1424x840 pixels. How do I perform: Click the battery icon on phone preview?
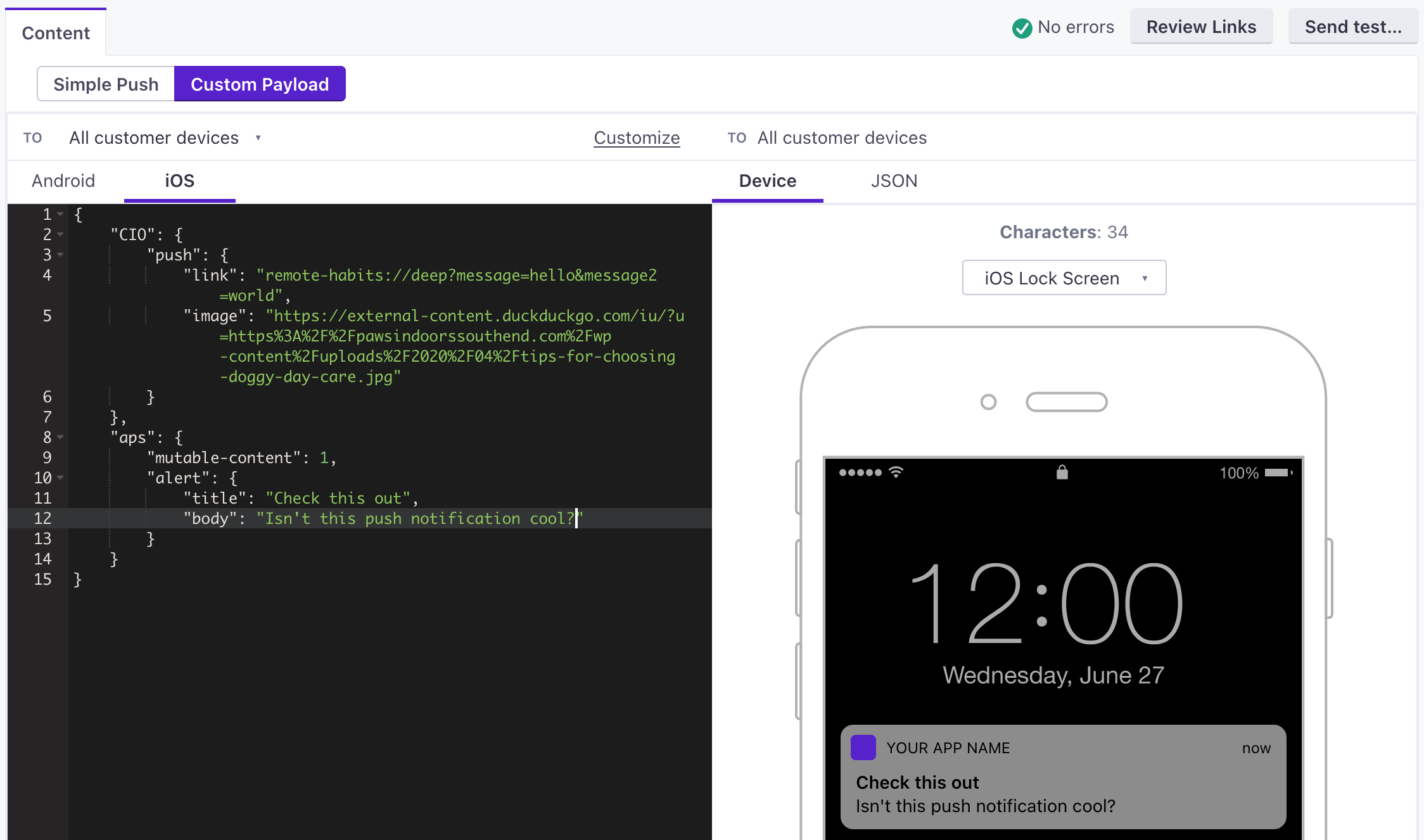pyautogui.click(x=1278, y=473)
